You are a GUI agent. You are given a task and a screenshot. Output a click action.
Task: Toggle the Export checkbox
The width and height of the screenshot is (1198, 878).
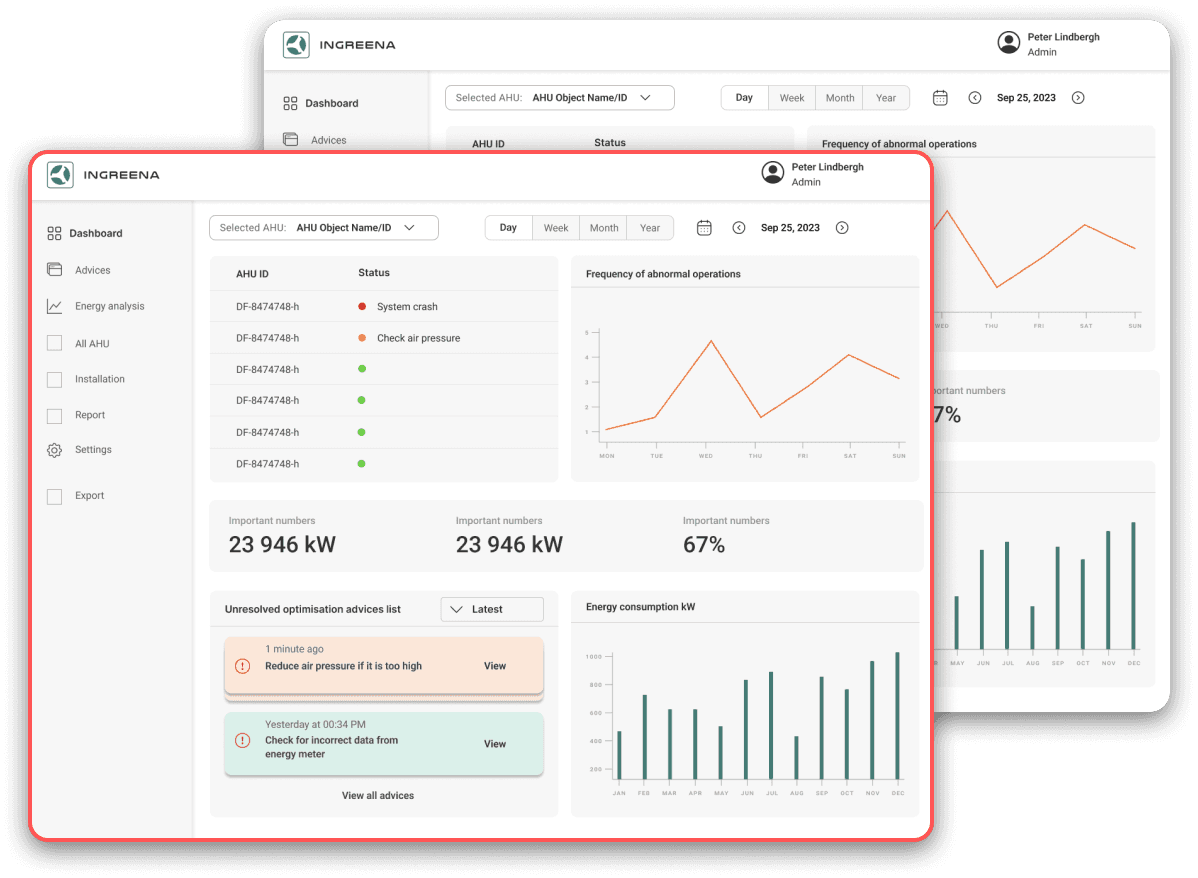54,497
